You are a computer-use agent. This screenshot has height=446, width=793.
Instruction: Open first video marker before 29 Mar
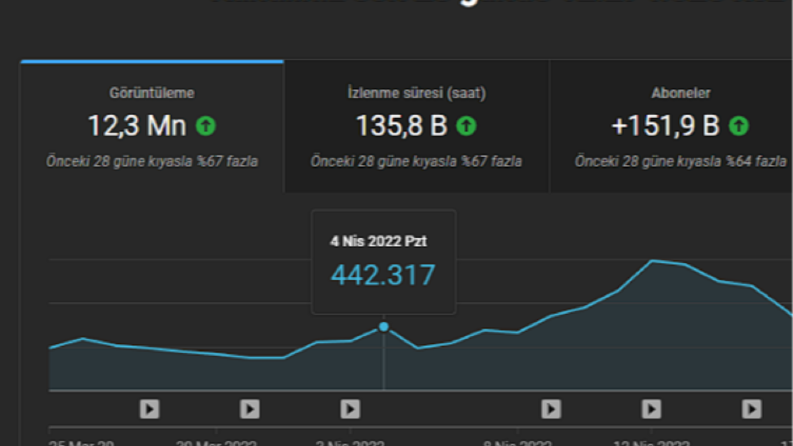[150, 409]
